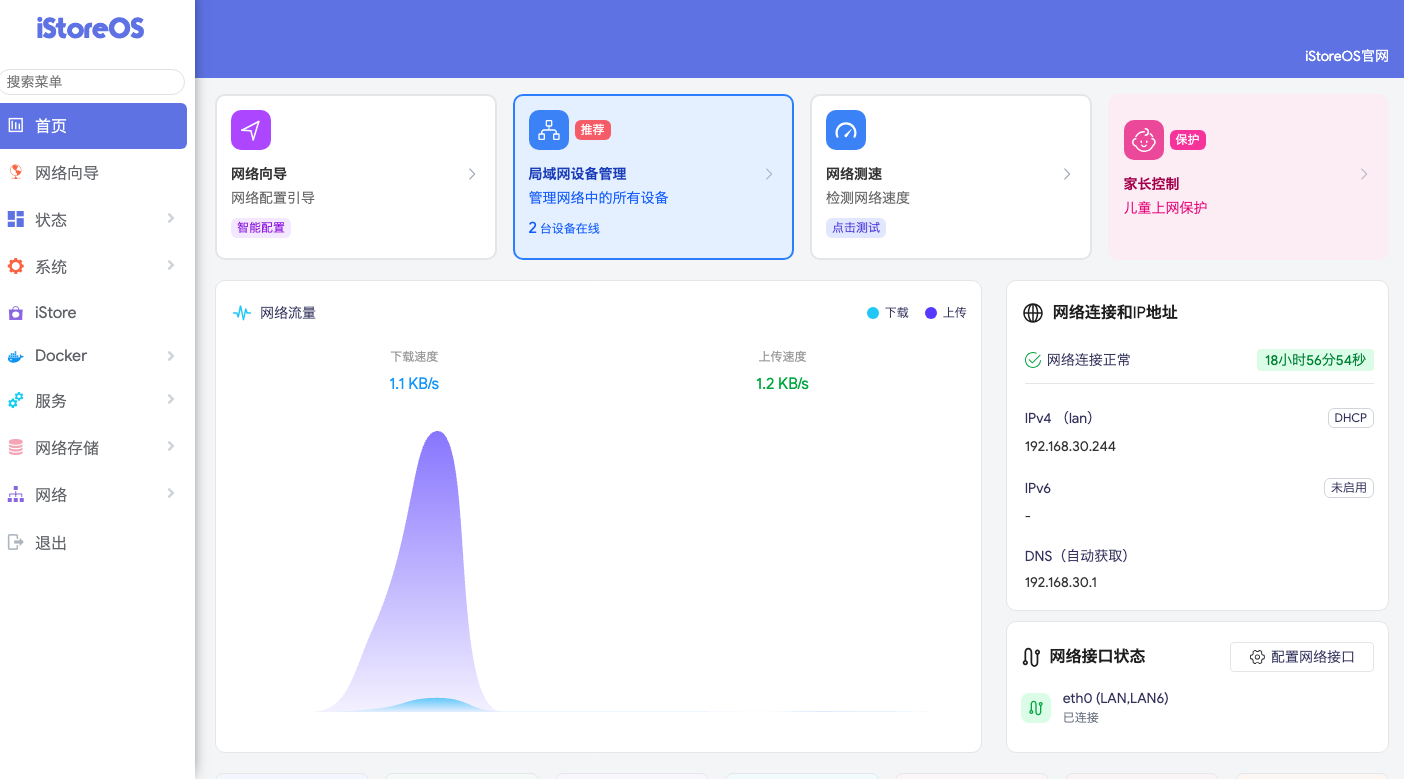
Task: Click the green eth0 interface icon
Action: 1036,707
